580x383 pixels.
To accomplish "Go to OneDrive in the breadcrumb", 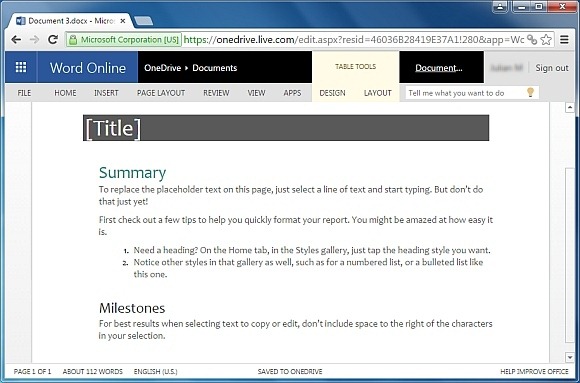I will (x=162, y=68).
